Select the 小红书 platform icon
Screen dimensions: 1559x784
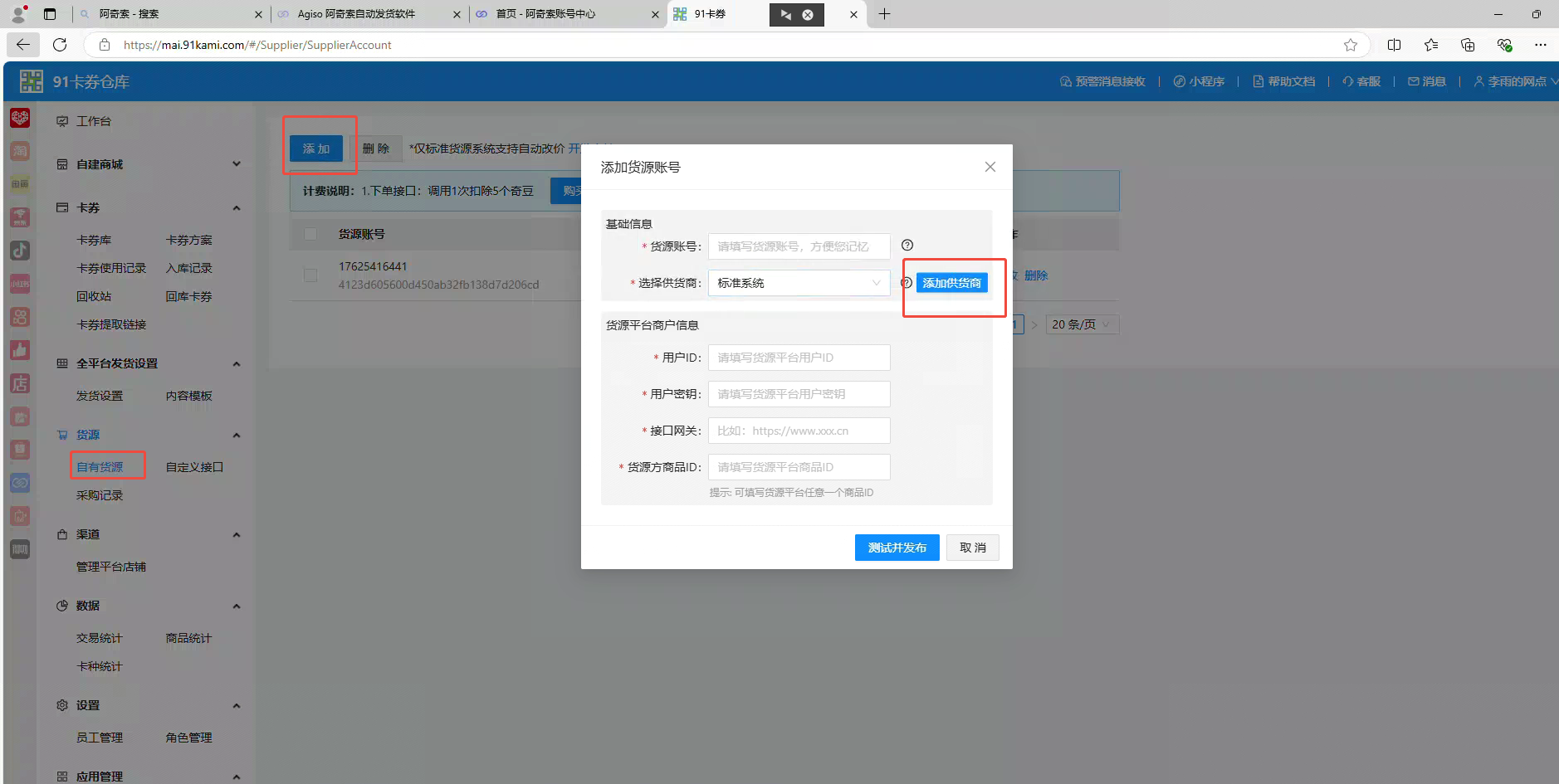(x=19, y=283)
